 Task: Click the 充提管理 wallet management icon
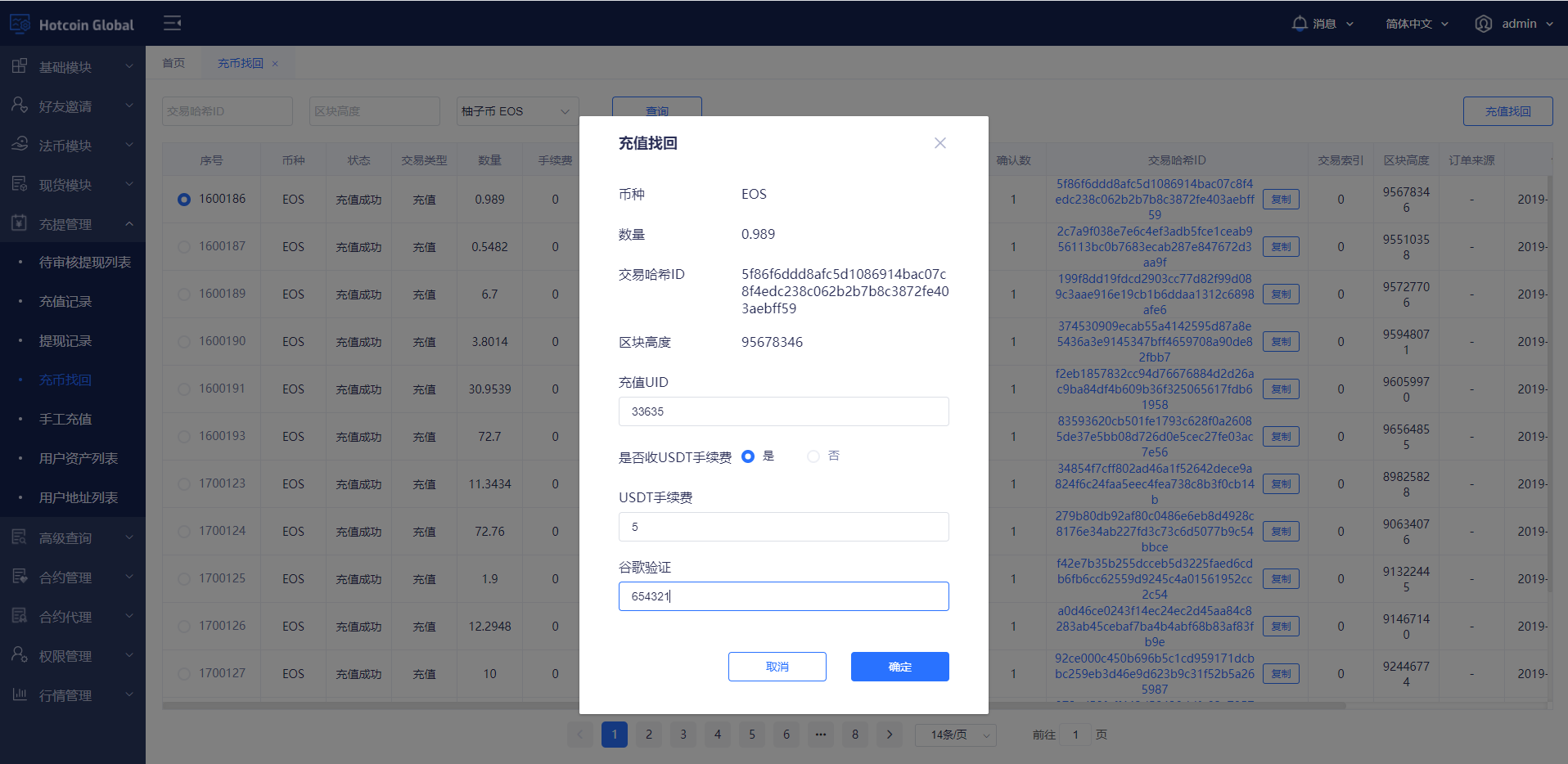(x=19, y=223)
